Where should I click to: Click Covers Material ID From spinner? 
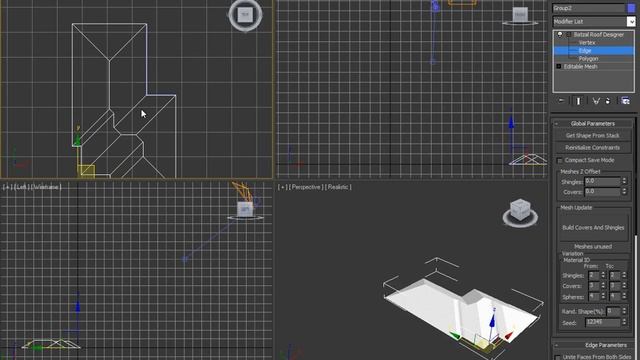[603, 286]
